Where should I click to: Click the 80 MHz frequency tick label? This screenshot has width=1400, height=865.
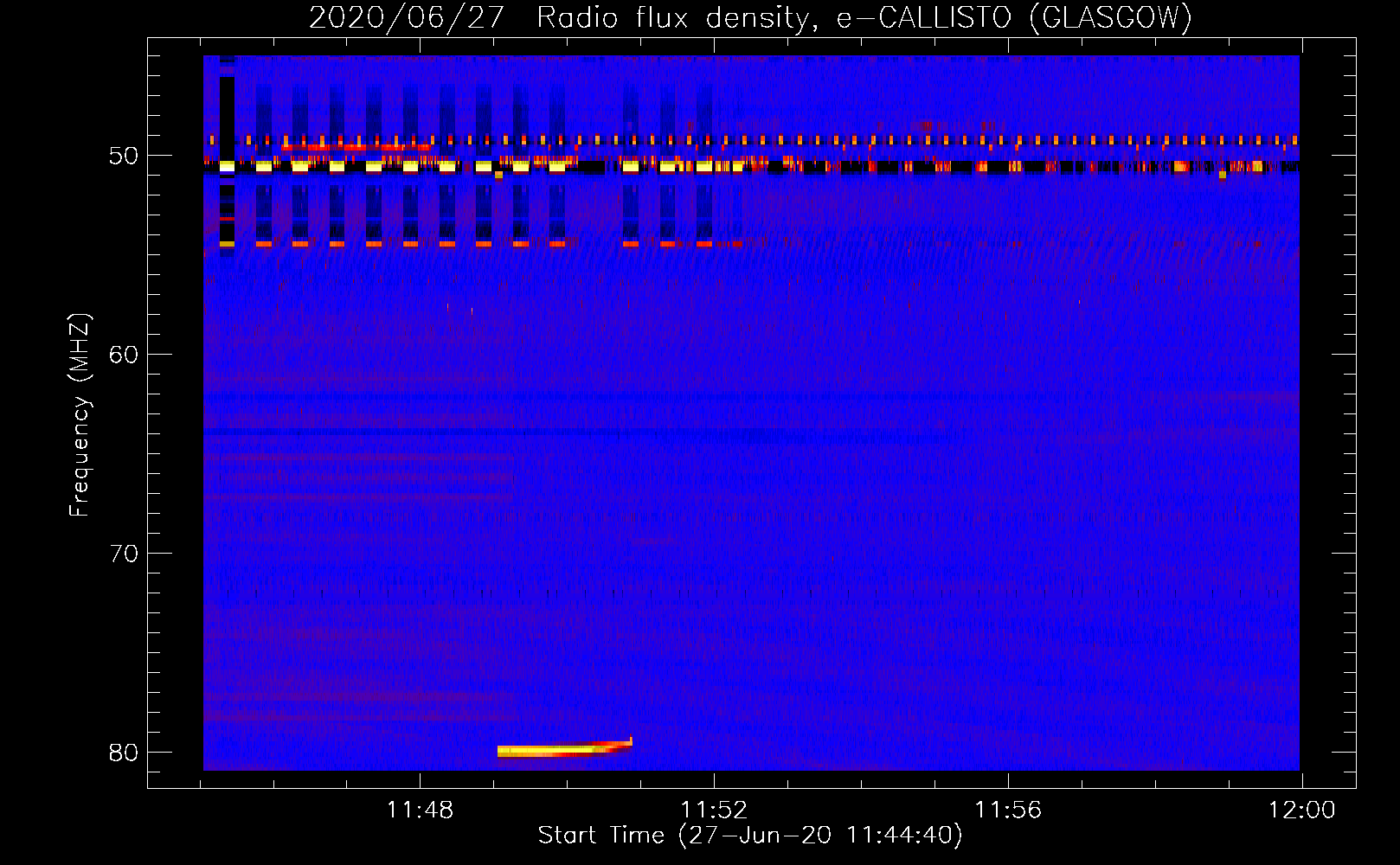[124, 753]
